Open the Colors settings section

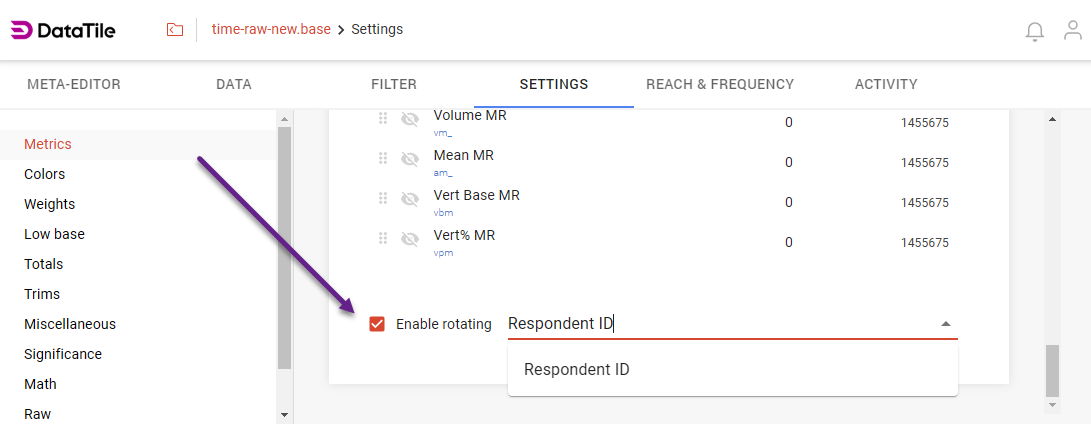(x=45, y=174)
